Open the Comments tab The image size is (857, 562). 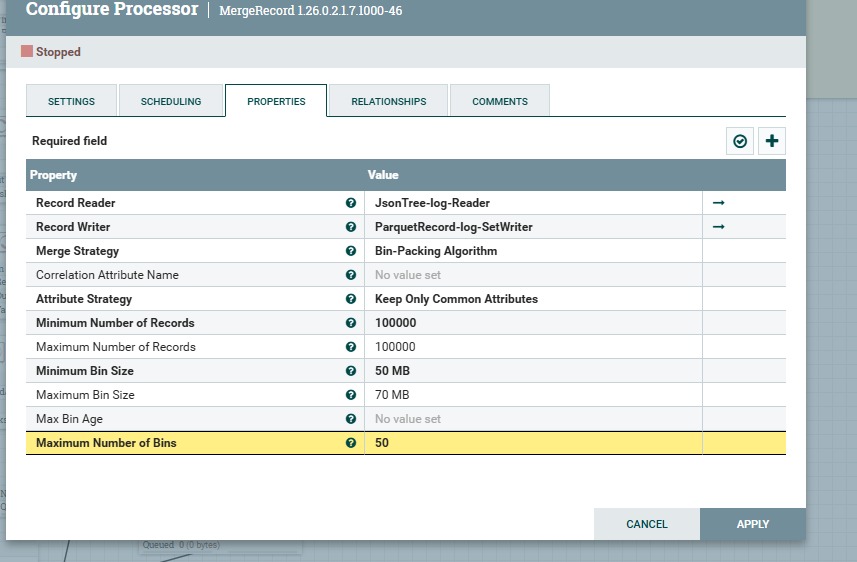coord(500,101)
